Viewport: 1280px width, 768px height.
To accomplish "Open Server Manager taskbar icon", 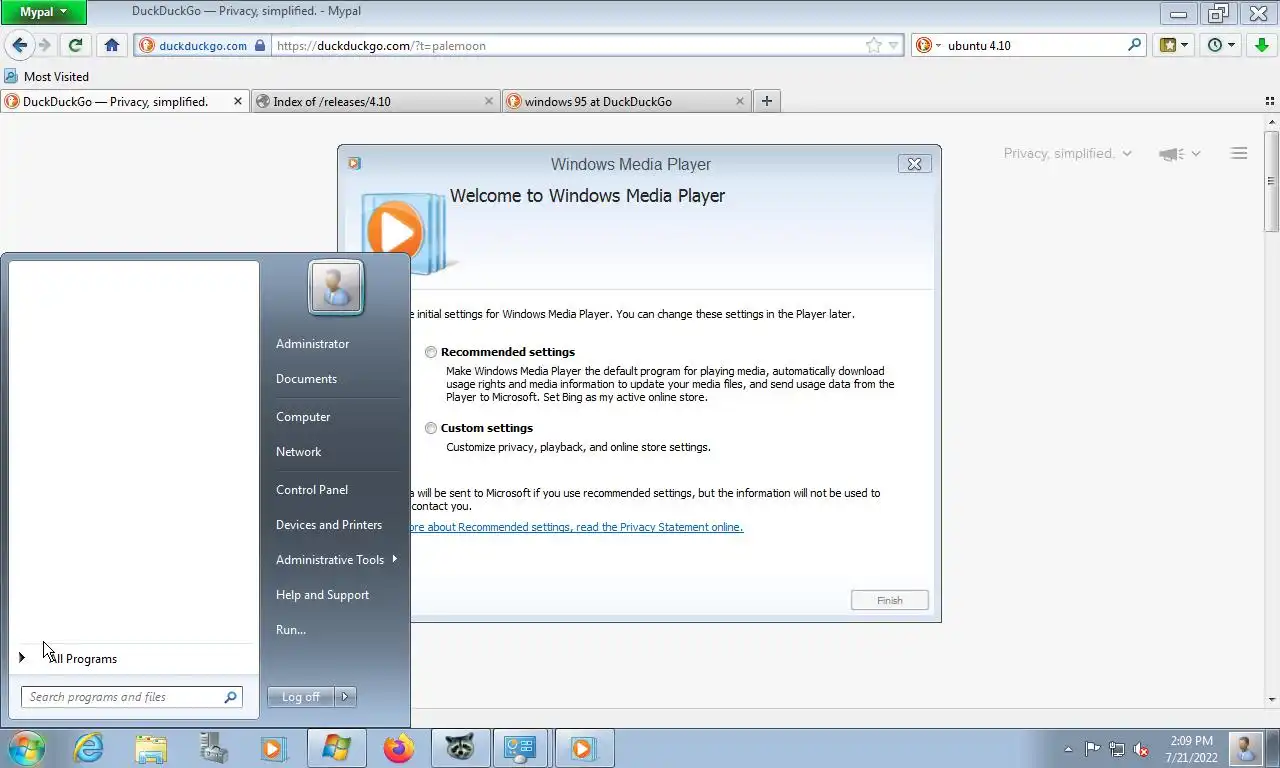I will point(213,748).
